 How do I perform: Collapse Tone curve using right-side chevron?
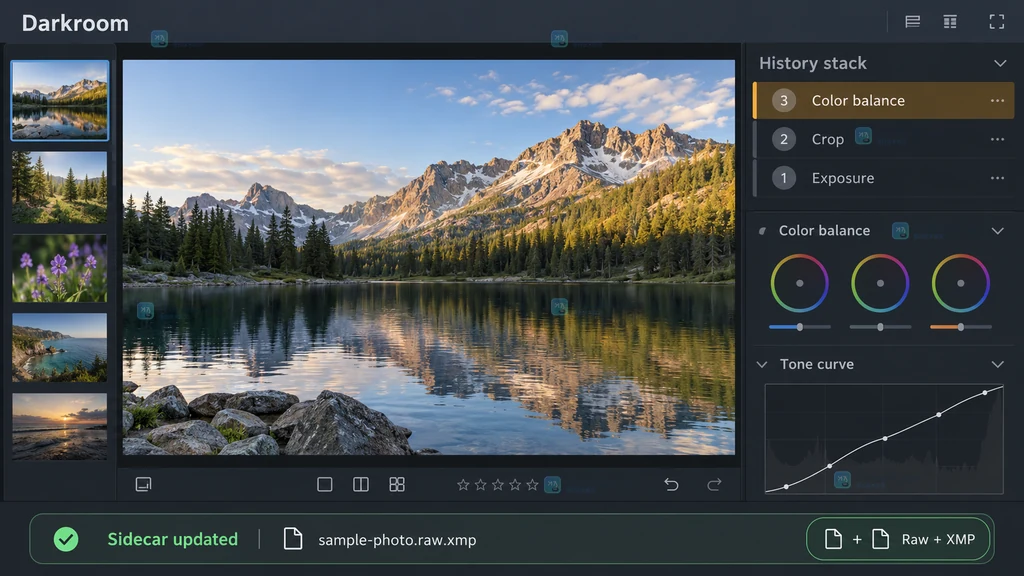pos(997,364)
